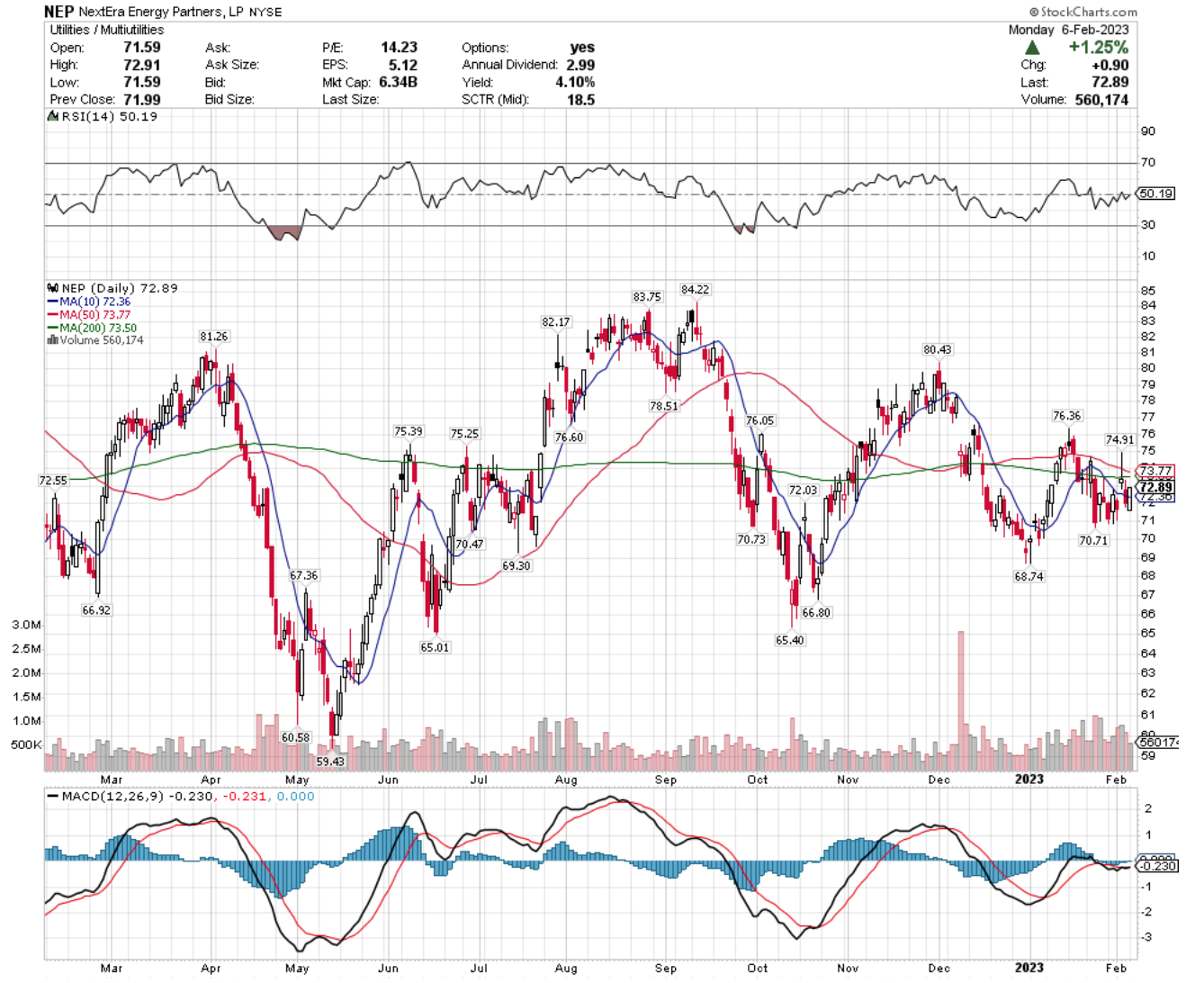Click the 2023 label on the price axis
The height and width of the screenshot is (983, 1204).
click(1029, 780)
